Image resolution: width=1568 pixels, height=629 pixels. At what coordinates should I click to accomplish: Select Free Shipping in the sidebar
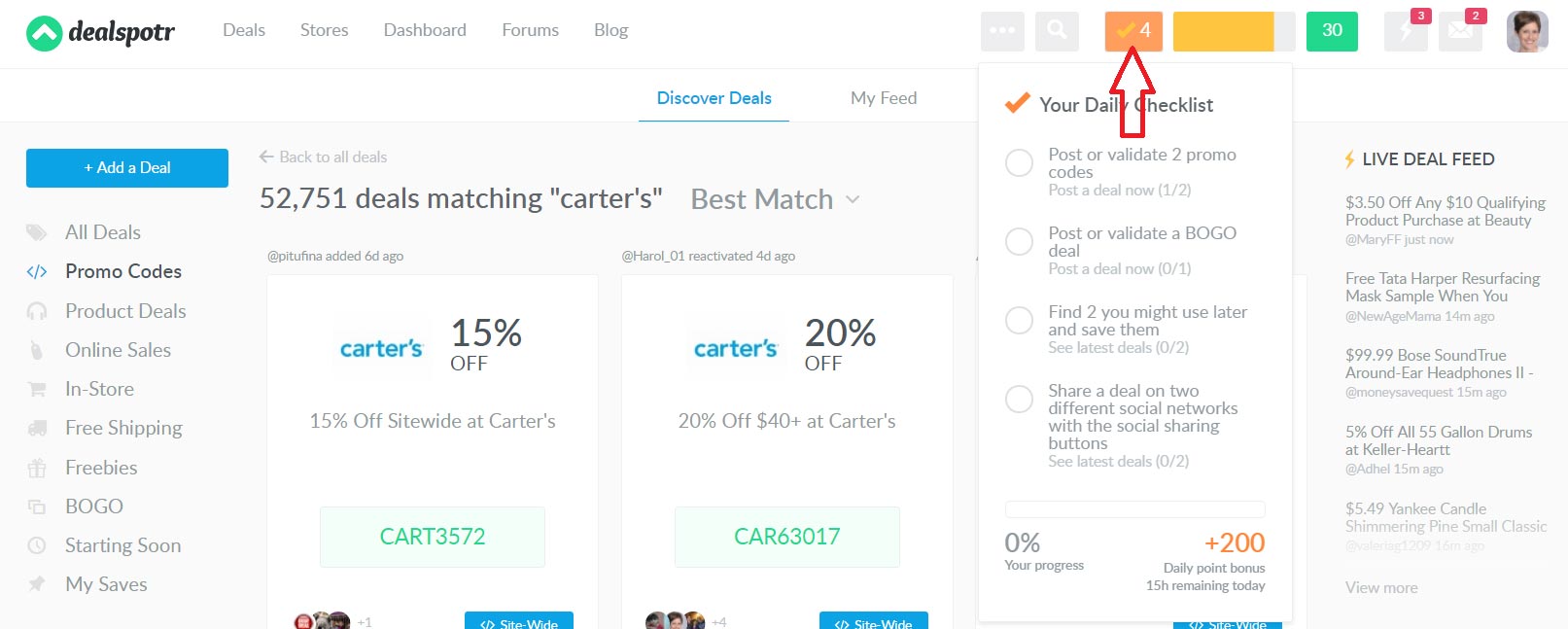(x=123, y=428)
